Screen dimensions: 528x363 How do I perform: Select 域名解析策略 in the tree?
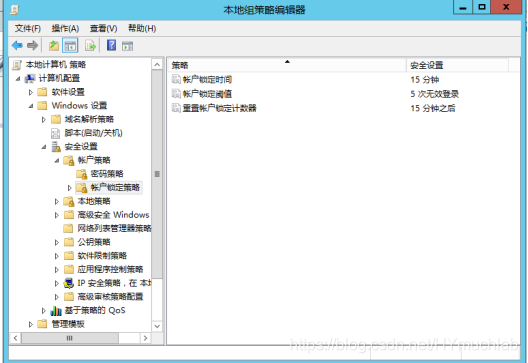pyautogui.click(x=89, y=119)
